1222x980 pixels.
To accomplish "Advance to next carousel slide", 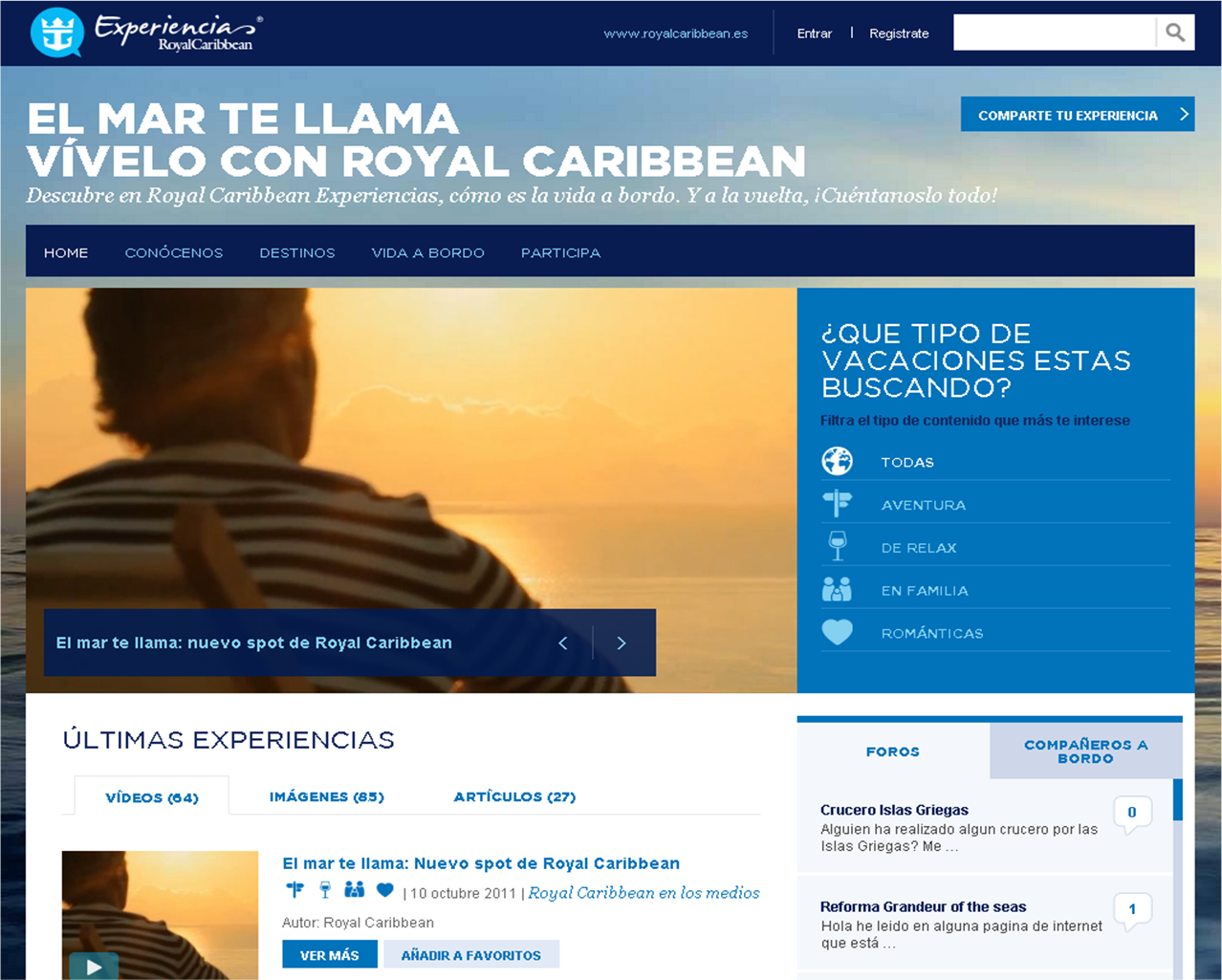I will [x=622, y=642].
